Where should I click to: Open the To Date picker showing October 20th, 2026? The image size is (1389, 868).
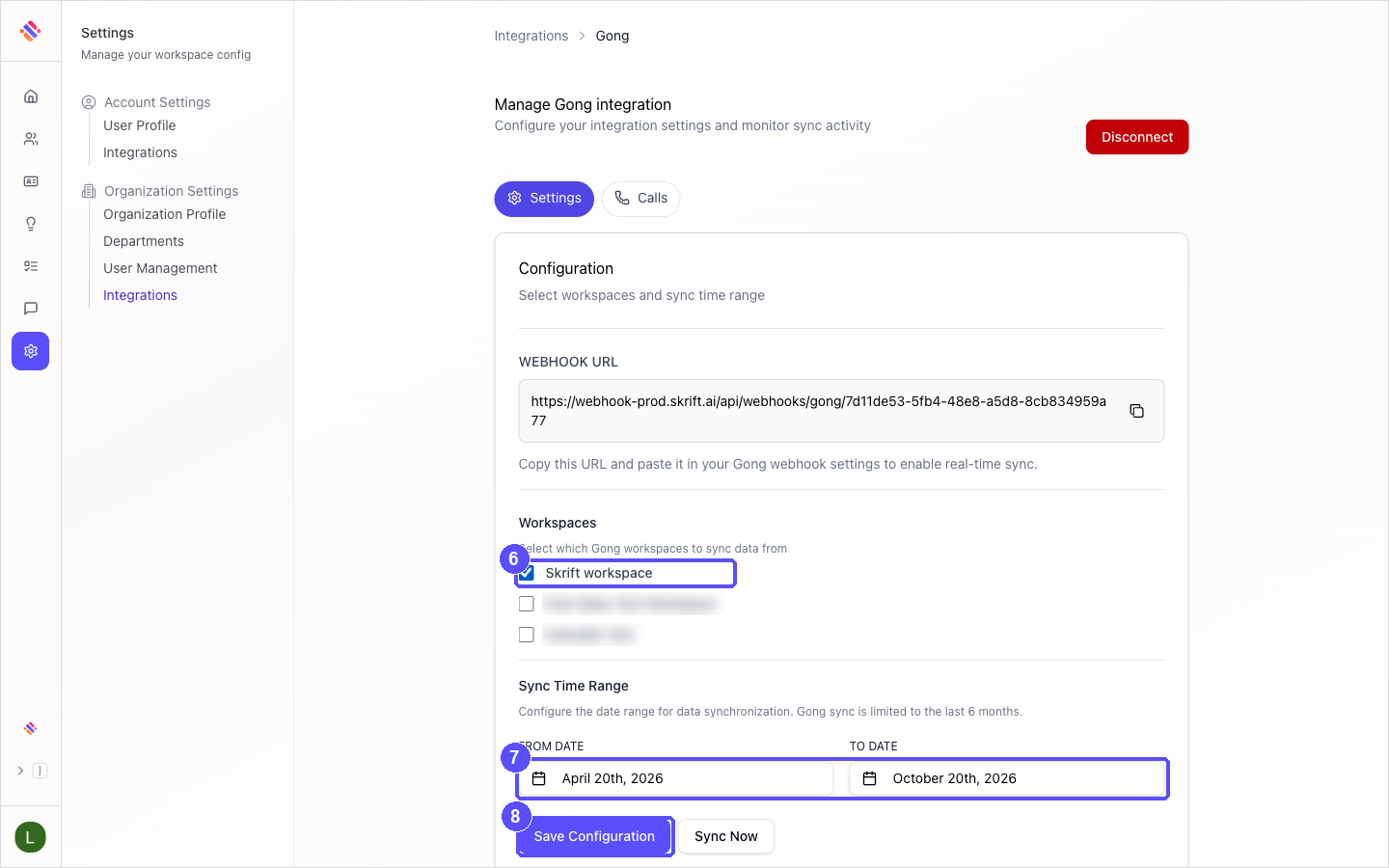point(1007,778)
